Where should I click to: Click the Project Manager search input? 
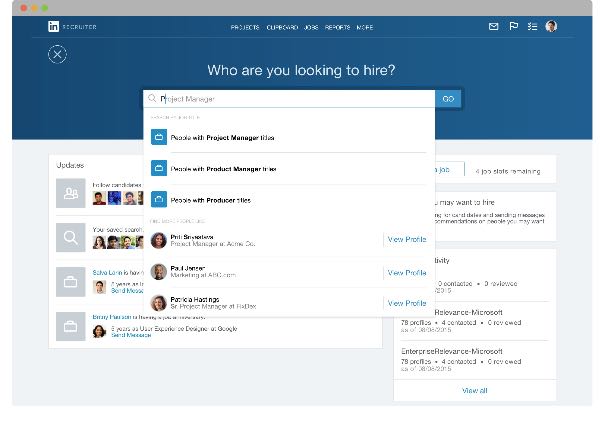(289, 99)
